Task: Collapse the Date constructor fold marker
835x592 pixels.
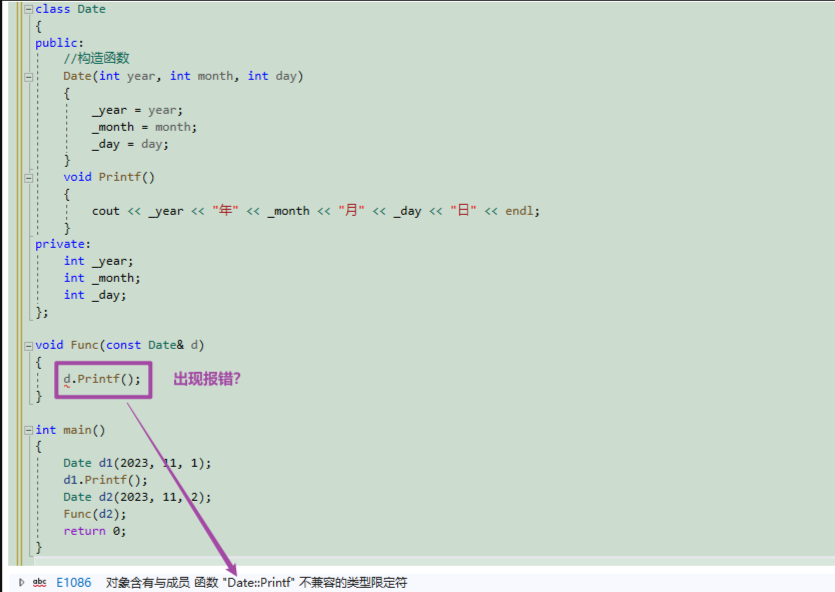Action: (29, 77)
